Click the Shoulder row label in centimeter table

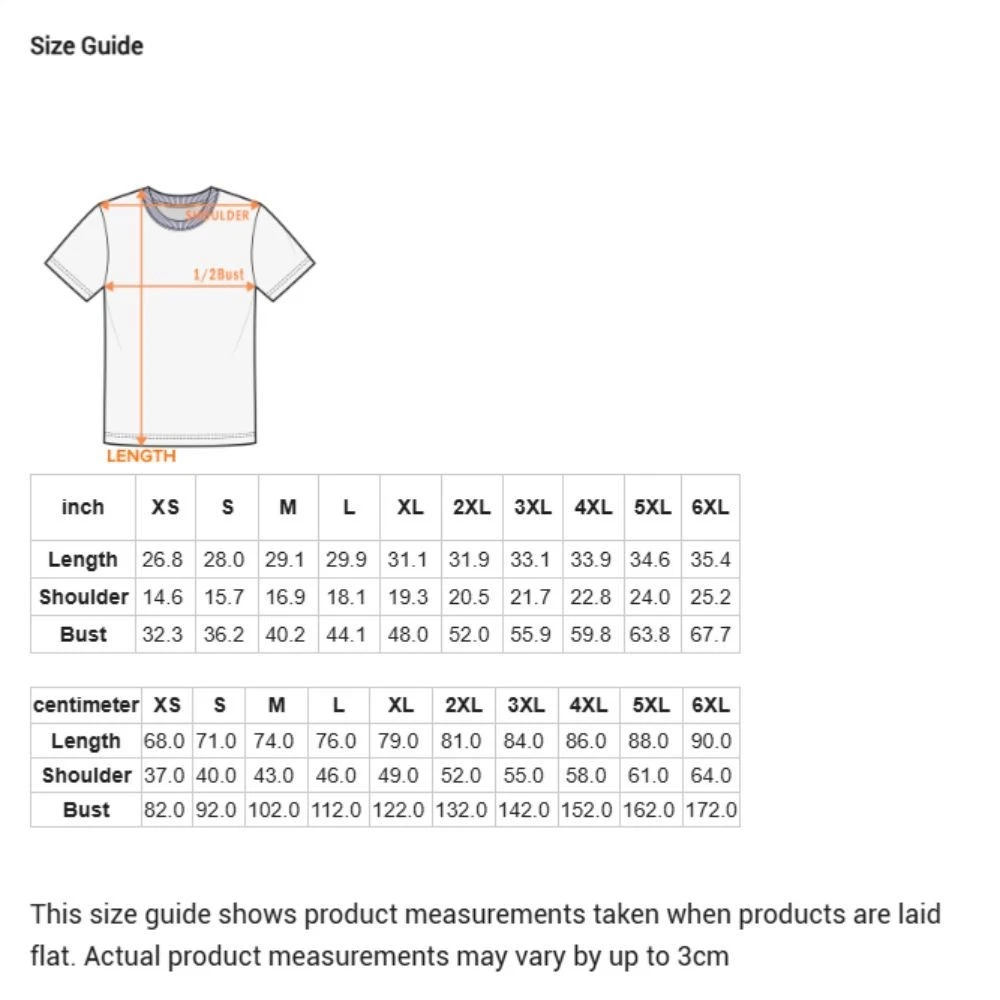click(86, 775)
